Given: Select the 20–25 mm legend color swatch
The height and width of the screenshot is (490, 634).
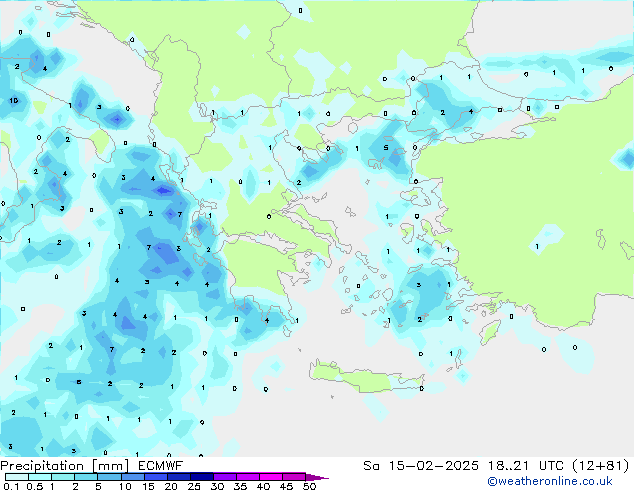Looking at the screenshot, I should (x=179, y=477).
